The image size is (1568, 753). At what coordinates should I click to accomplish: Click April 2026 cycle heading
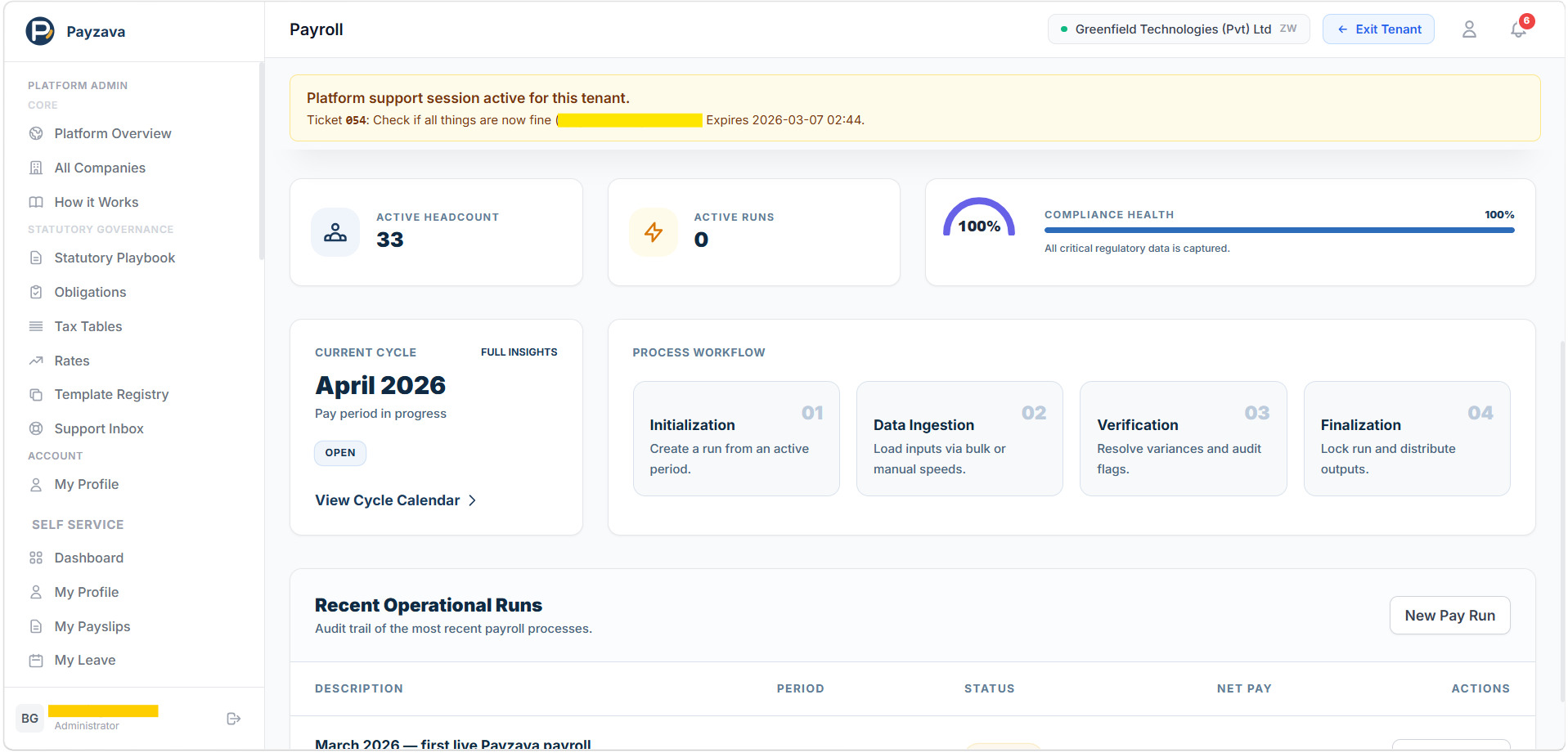(x=380, y=385)
